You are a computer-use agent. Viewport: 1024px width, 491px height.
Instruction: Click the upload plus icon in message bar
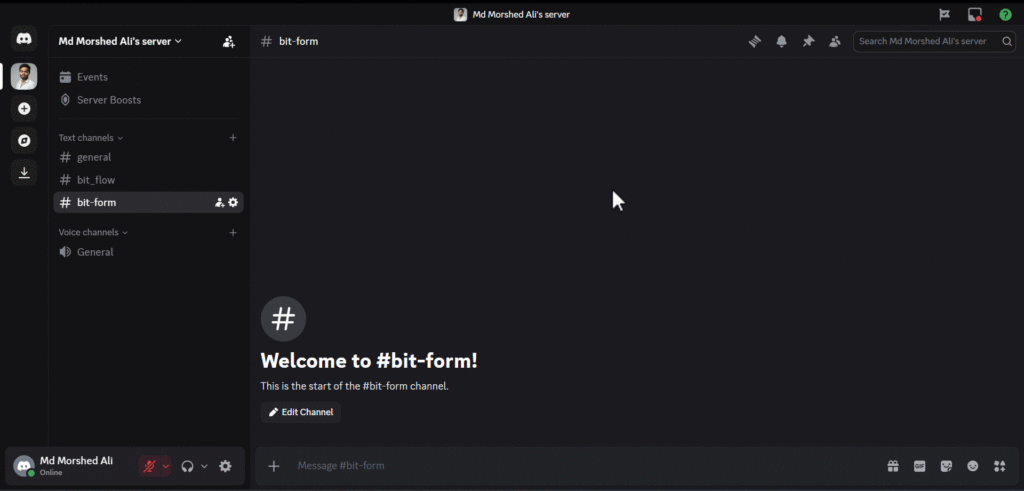tap(274, 466)
